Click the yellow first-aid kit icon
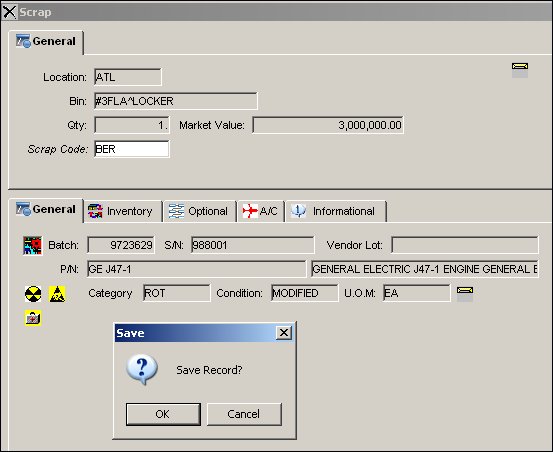The height and width of the screenshot is (452, 553). [x=33, y=318]
